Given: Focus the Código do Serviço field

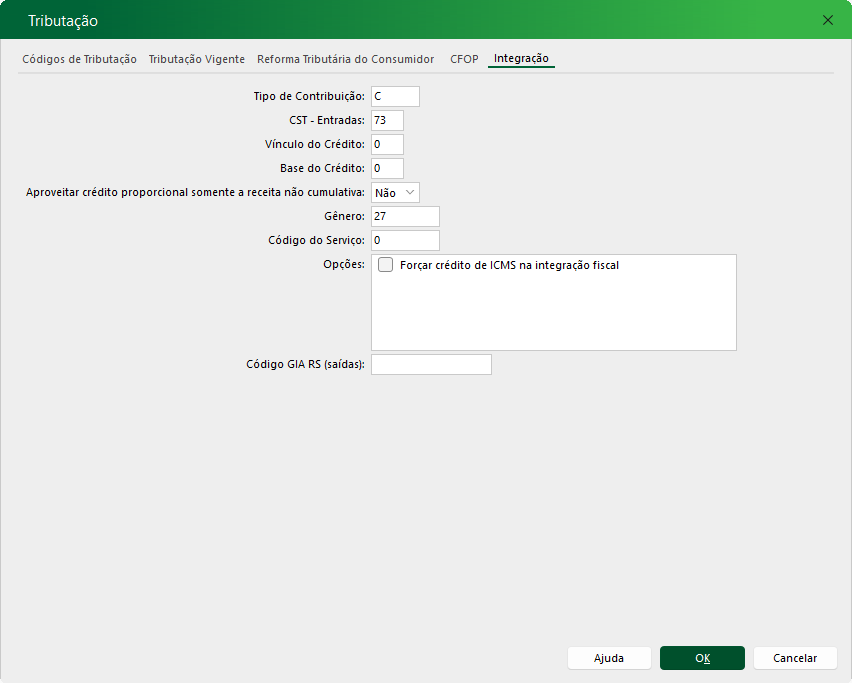Looking at the screenshot, I should [405, 240].
